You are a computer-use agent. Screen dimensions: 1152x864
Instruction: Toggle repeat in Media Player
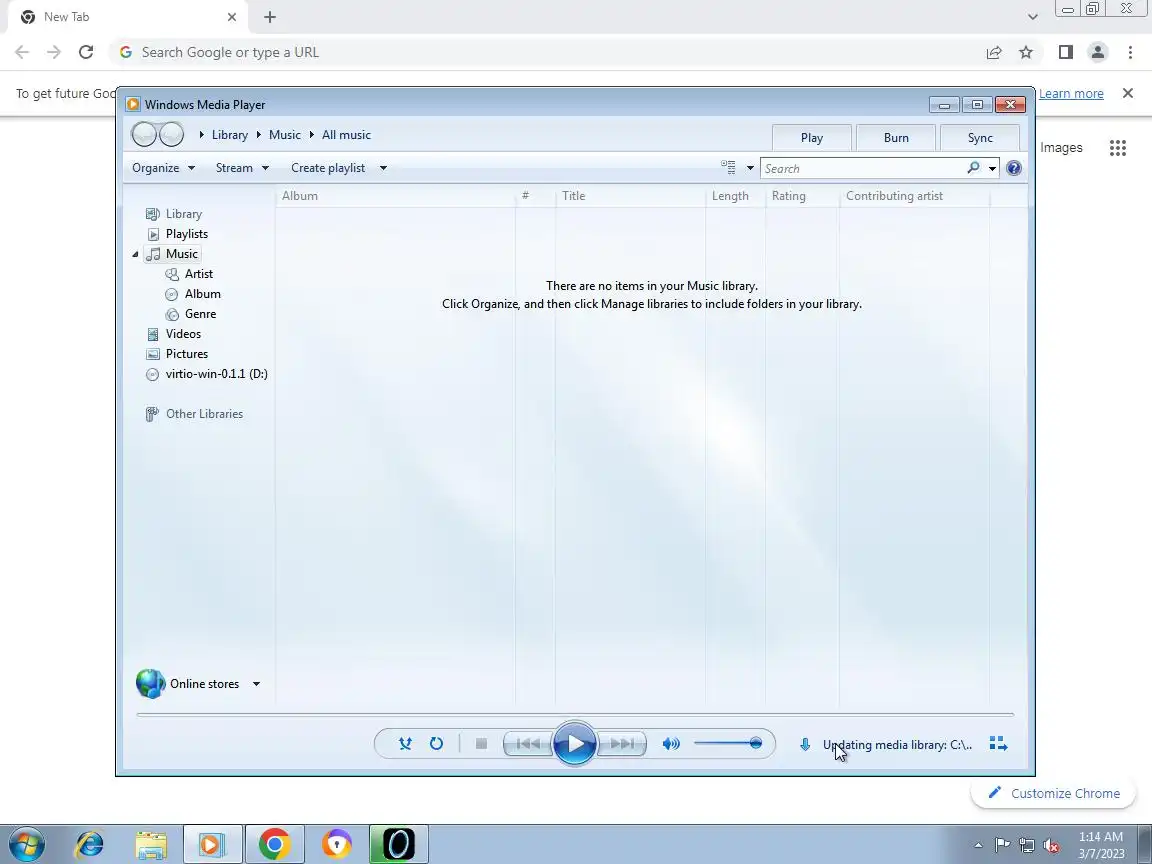tap(436, 744)
